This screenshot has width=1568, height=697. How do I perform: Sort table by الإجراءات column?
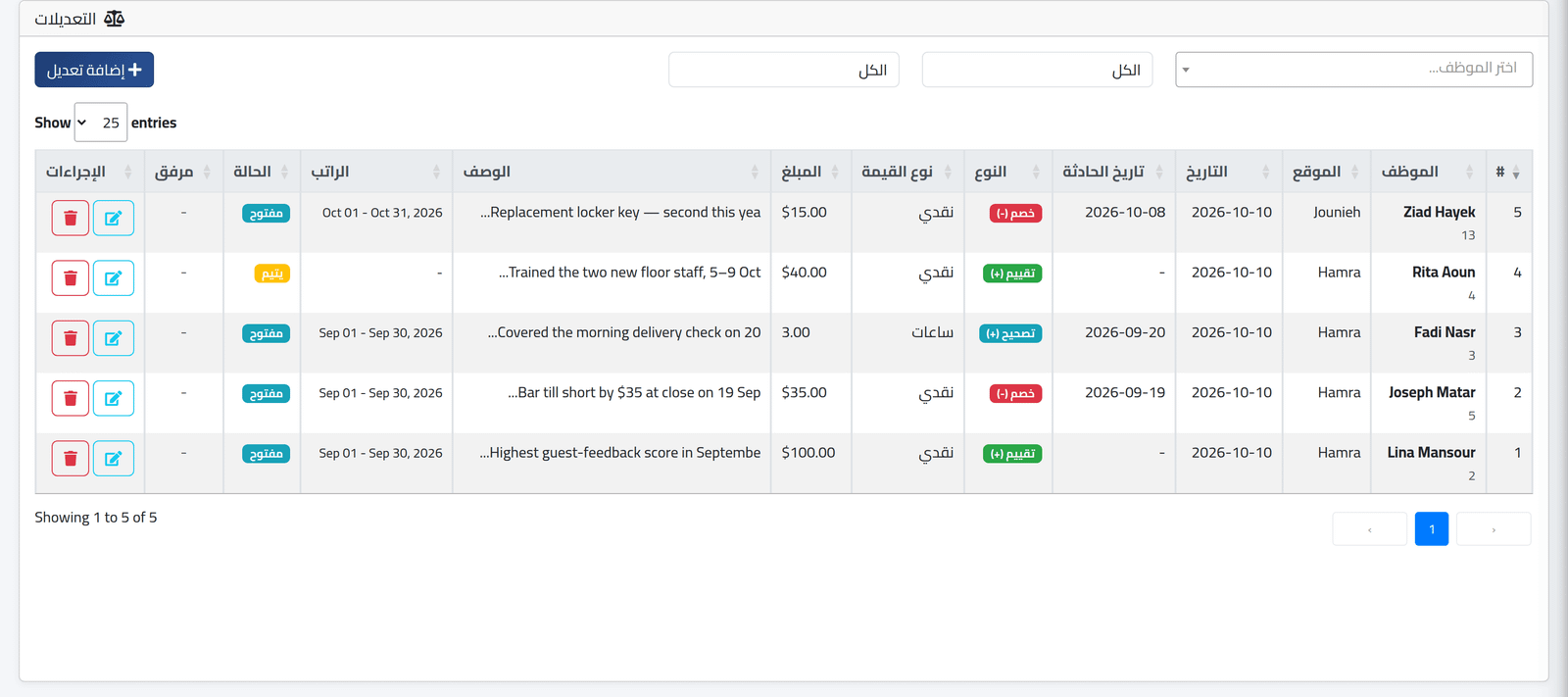click(x=89, y=172)
